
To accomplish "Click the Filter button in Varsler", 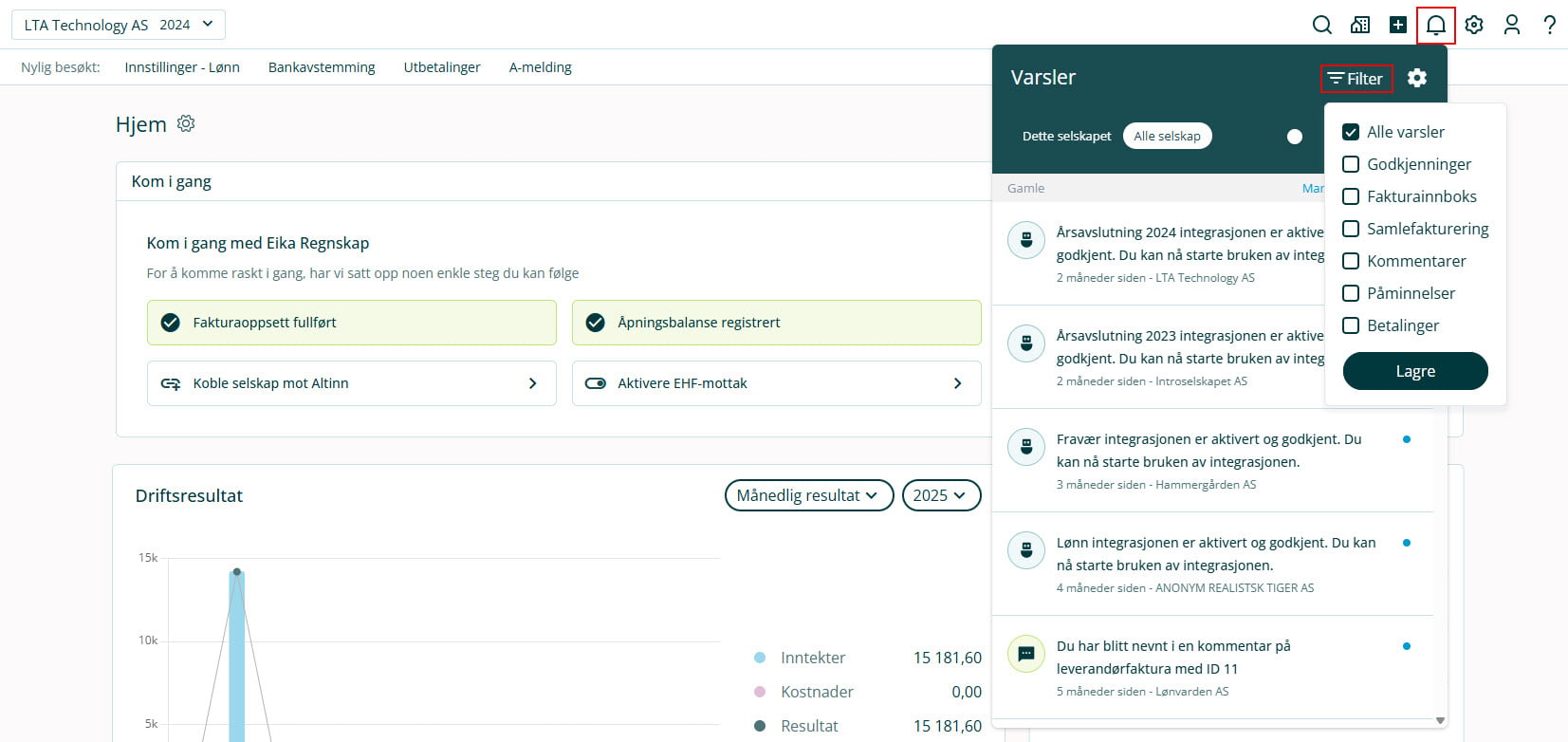I will pos(1356,78).
